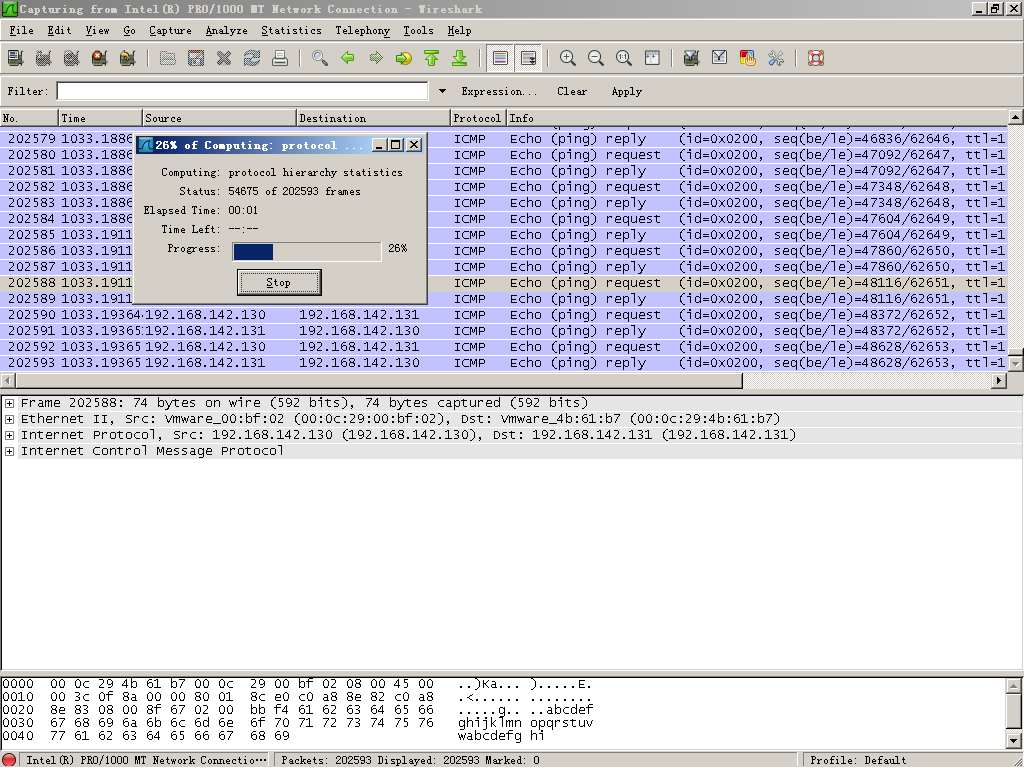Stop the running live capture icon
The height and width of the screenshot is (768, 1024).
[x=100, y=58]
